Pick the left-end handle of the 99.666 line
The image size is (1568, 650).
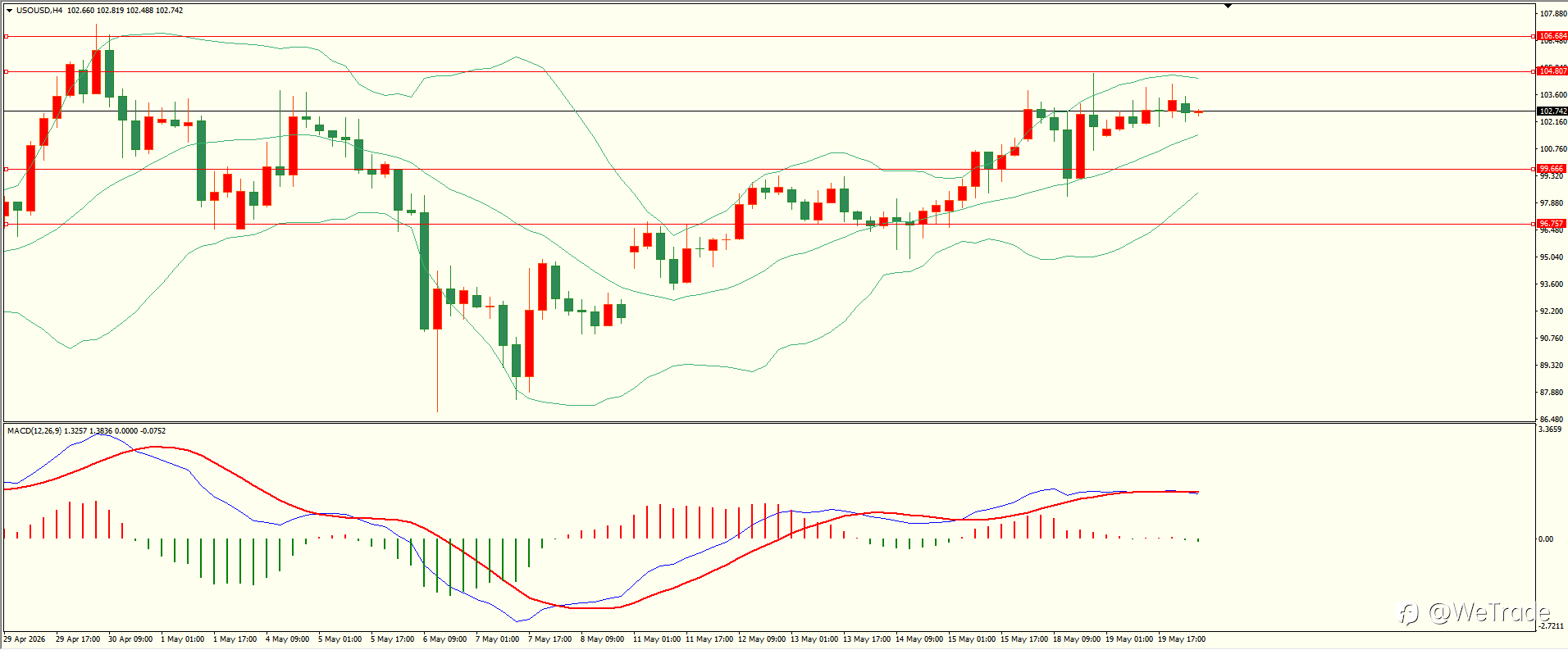click(7, 169)
